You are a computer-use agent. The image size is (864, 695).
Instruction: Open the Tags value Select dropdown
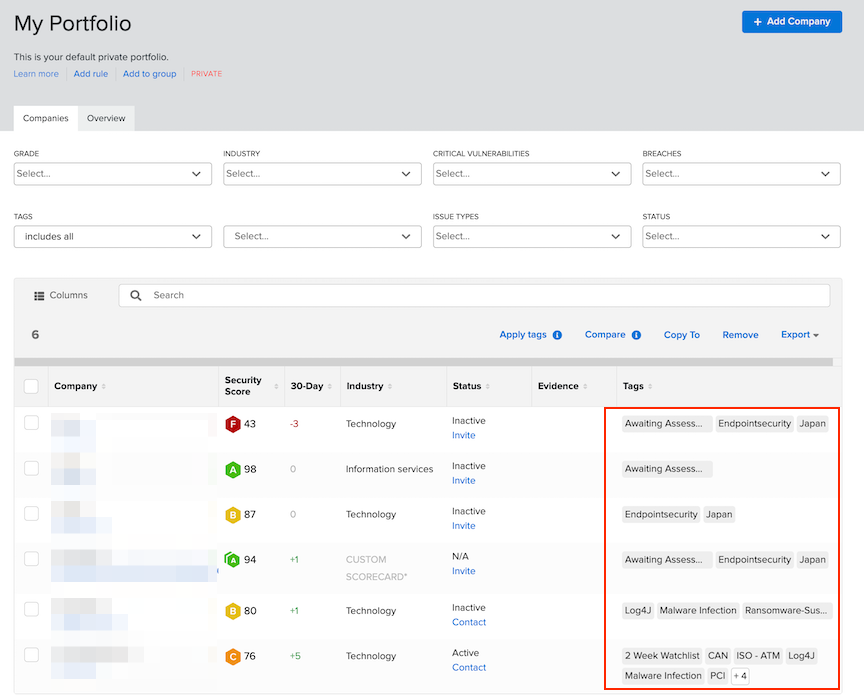pyautogui.click(x=322, y=237)
